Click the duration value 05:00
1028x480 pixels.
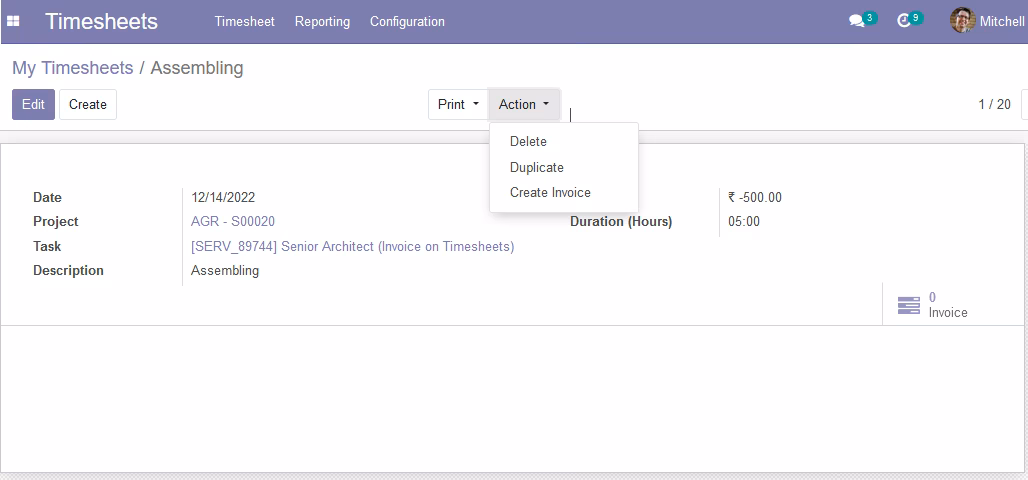(x=744, y=222)
